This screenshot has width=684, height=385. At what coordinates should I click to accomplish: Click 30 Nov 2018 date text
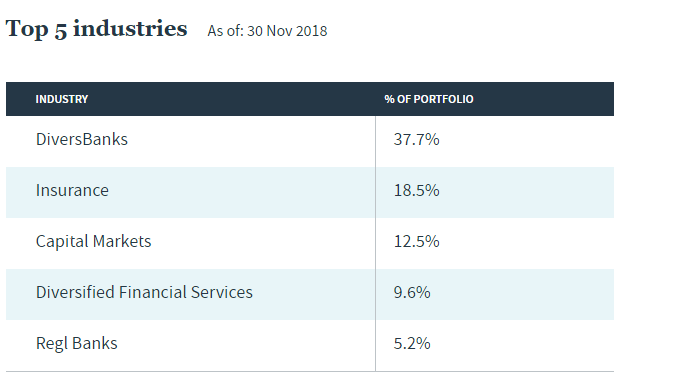coord(287,31)
